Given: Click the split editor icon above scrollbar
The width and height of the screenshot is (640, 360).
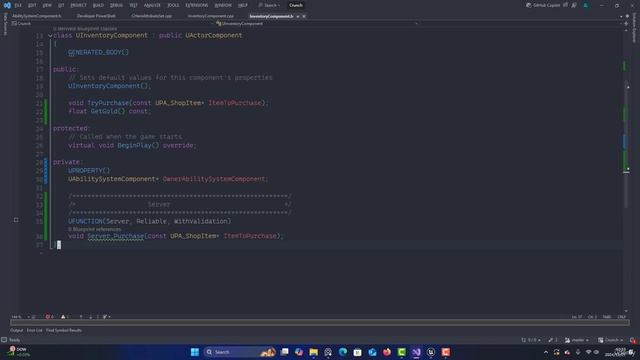Looking at the screenshot, I should click(x=626, y=24).
